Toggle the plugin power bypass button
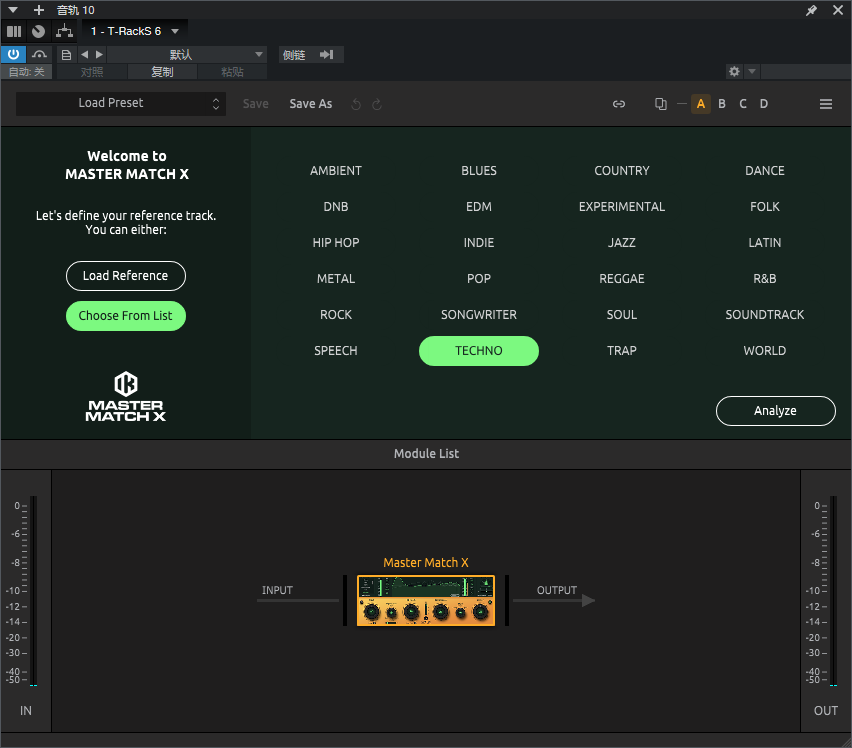The image size is (852, 748). tap(13, 54)
